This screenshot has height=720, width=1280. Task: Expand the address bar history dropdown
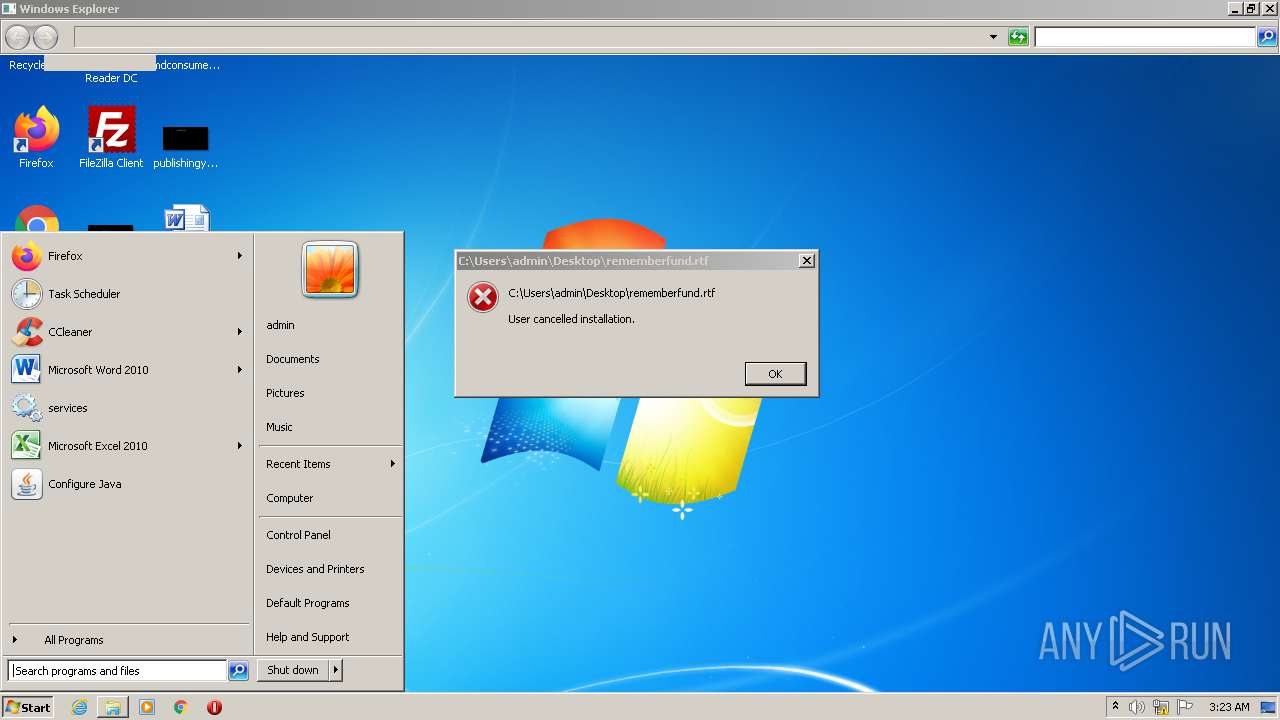[x=993, y=37]
